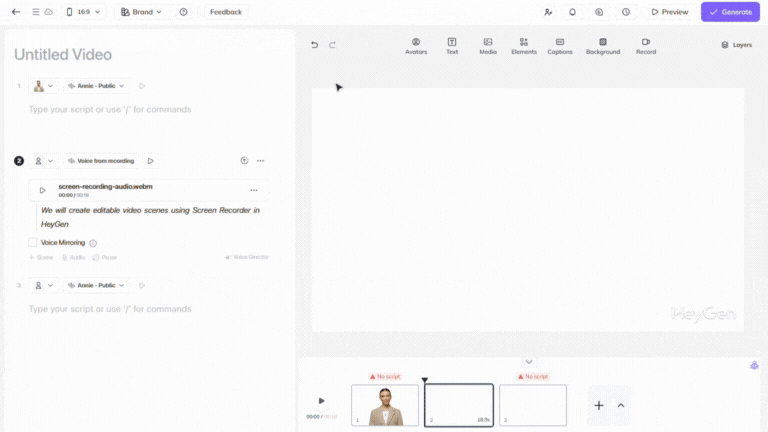The image size is (768, 432).
Task: Click scene 3 No script warning
Action: point(533,377)
